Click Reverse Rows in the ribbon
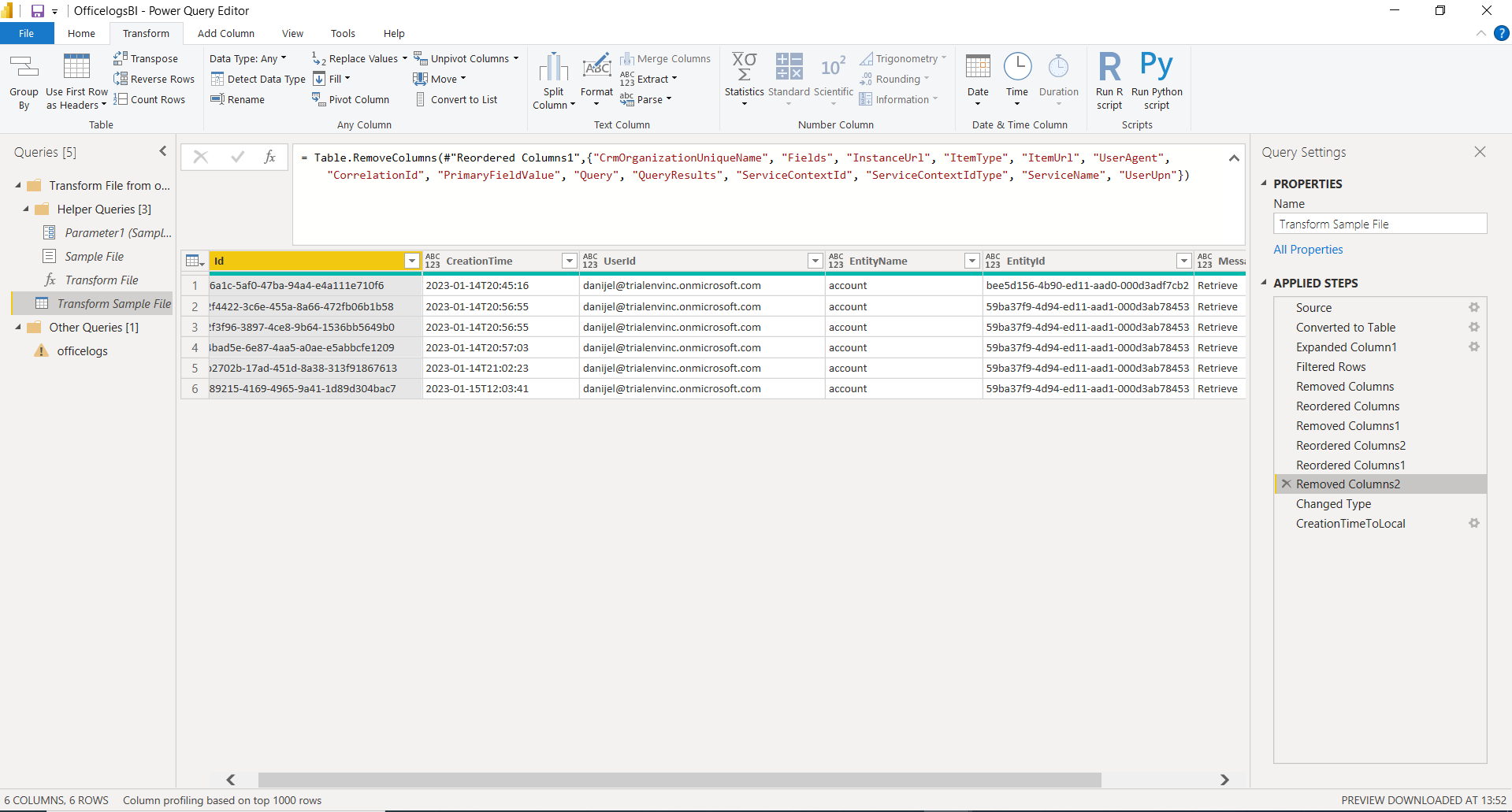This screenshot has width=1512, height=812. 154,79
